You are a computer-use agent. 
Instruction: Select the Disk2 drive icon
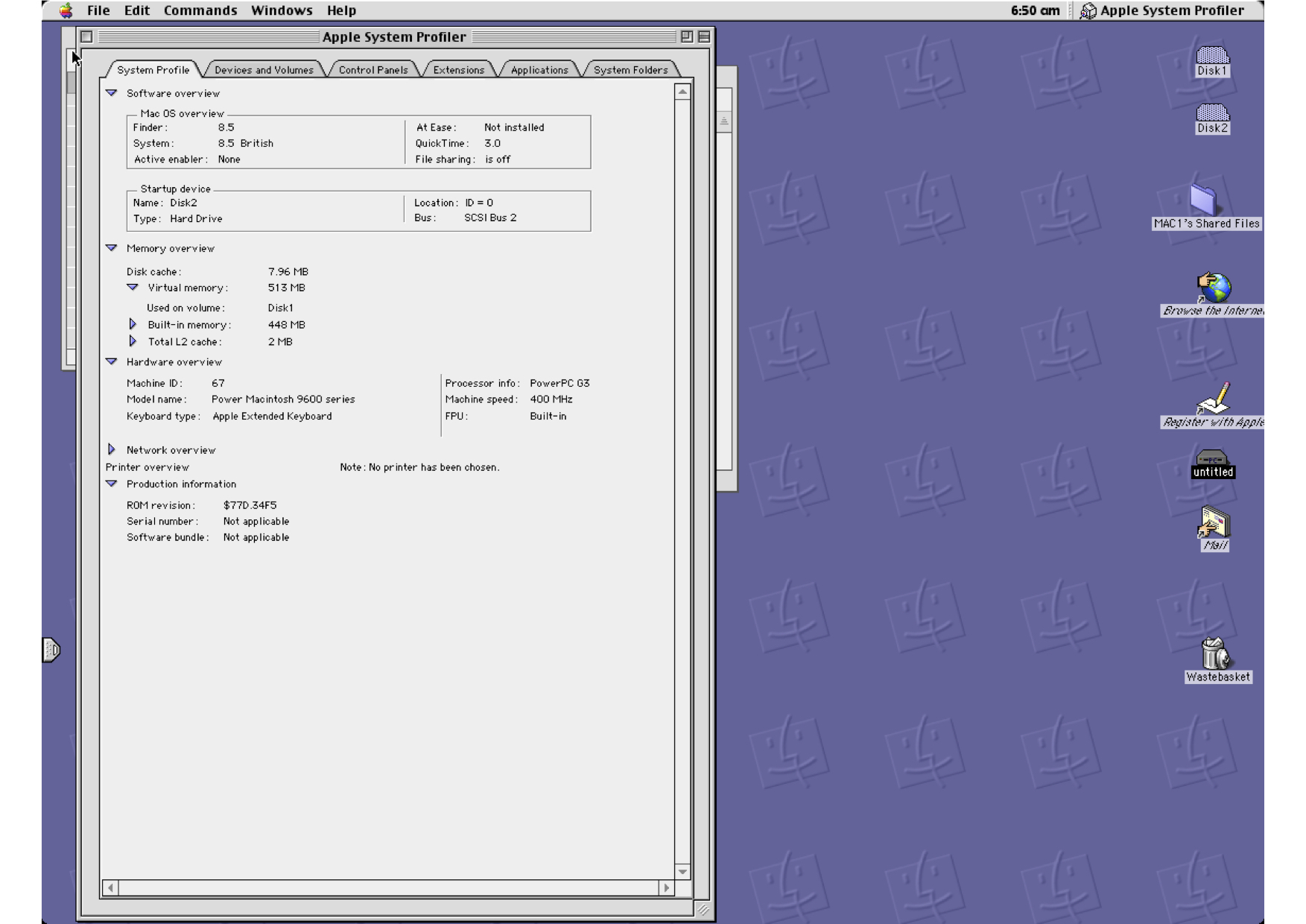[x=1212, y=113]
